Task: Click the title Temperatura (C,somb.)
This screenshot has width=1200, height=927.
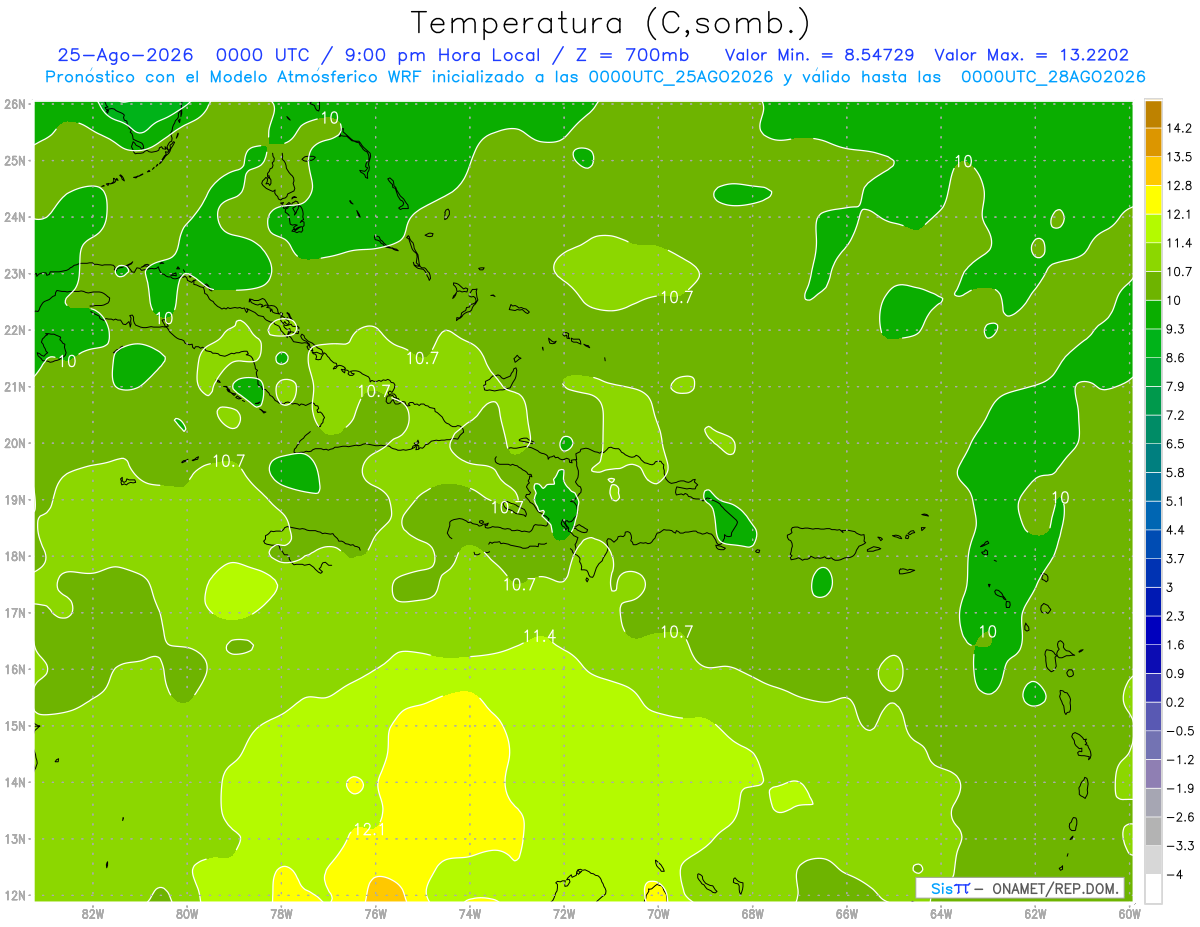Action: (x=611, y=23)
